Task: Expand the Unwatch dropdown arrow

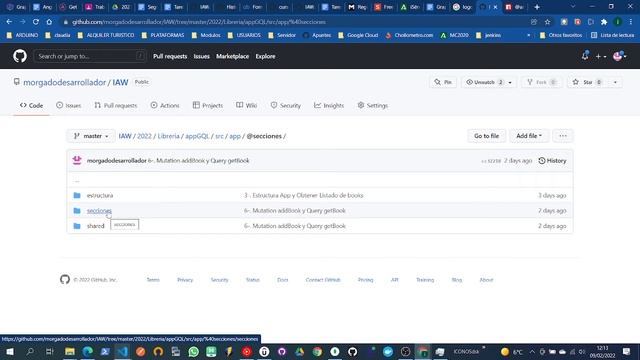Action: (x=510, y=82)
